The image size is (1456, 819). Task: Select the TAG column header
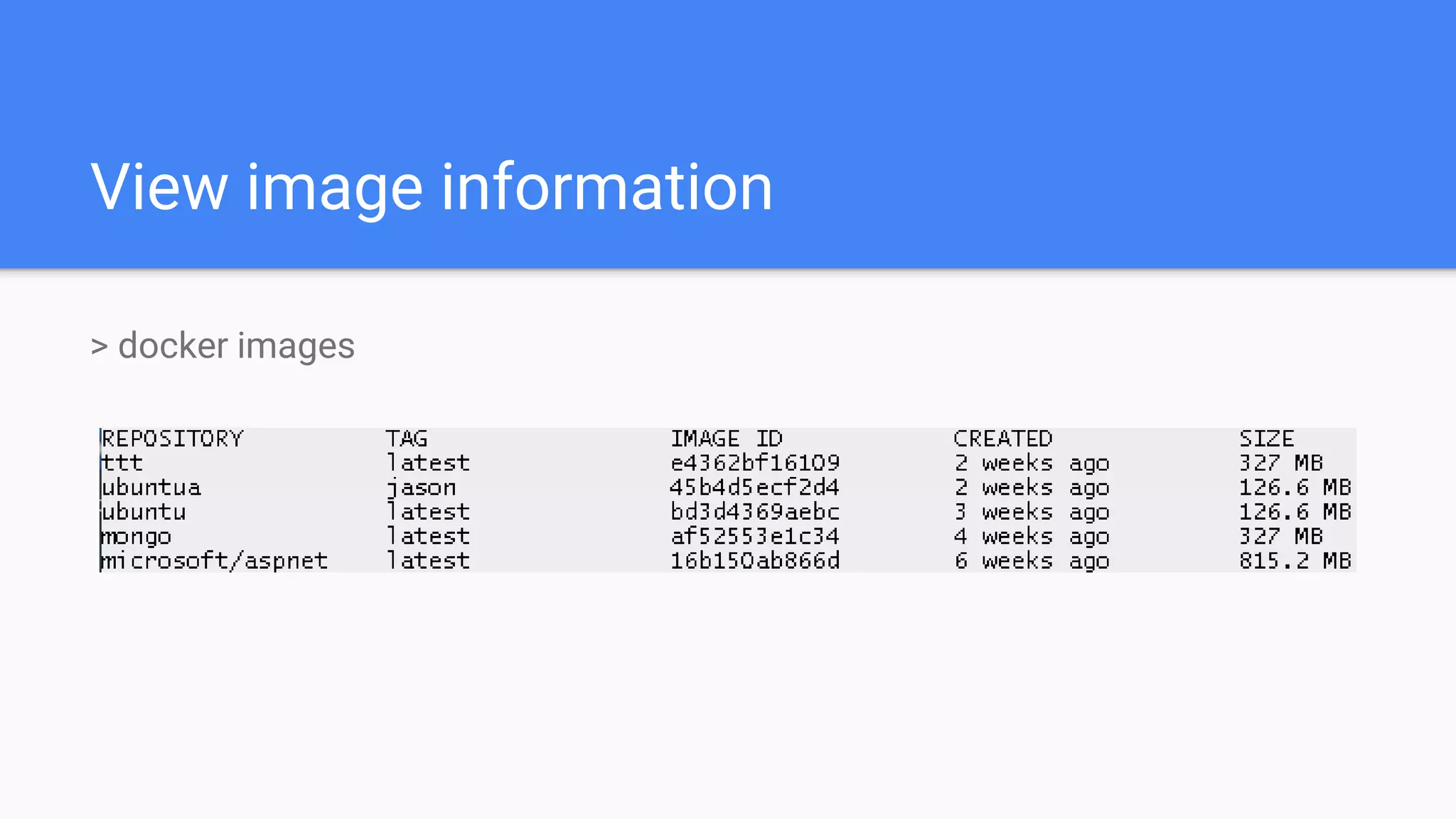(x=407, y=439)
